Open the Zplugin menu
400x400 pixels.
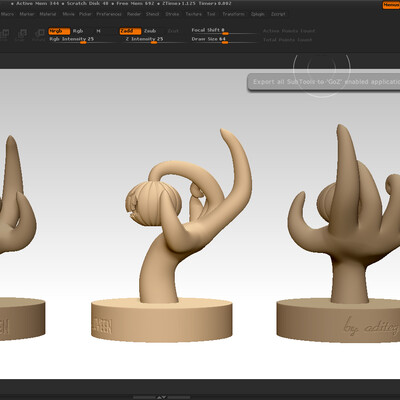(258, 14)
